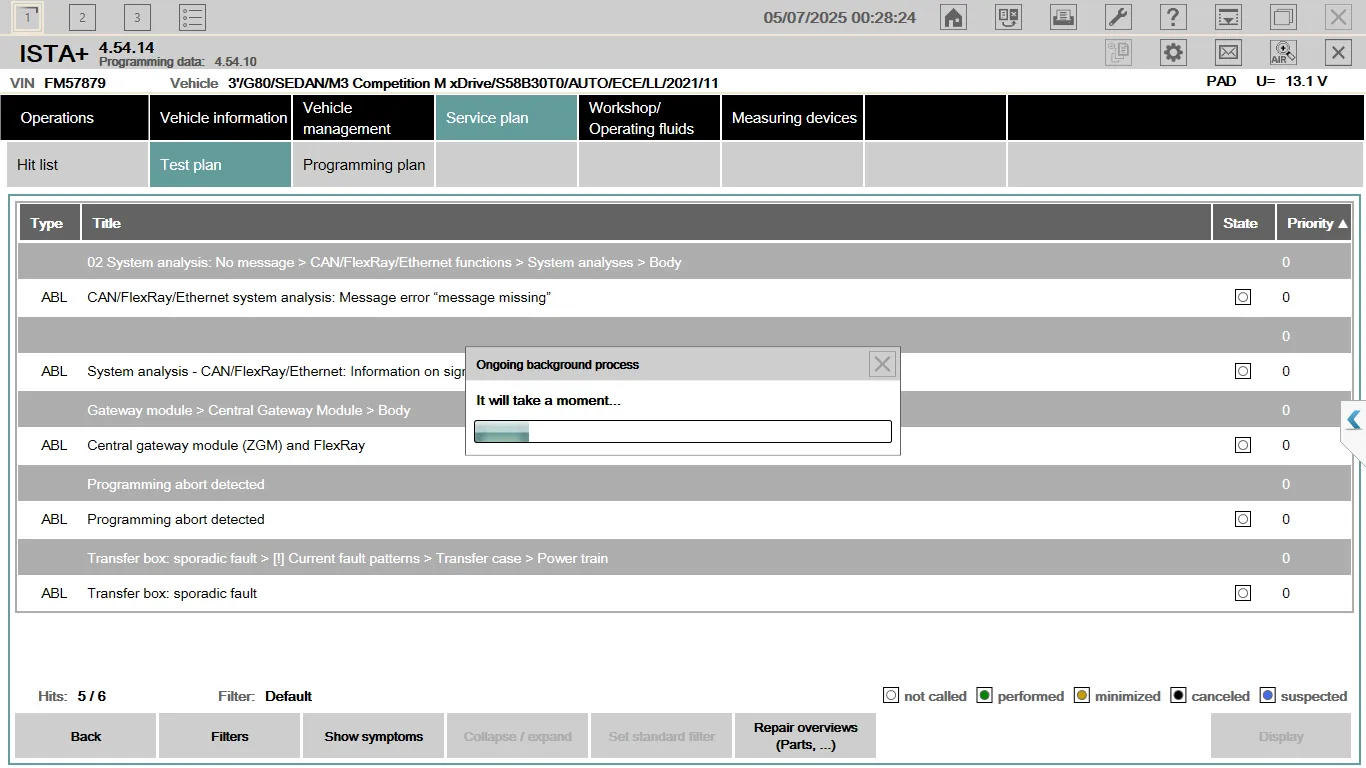Image resolution: width=1366 pixels, height=768 pixels.
Task: Click the Filter: Default label
Action: 265,696
